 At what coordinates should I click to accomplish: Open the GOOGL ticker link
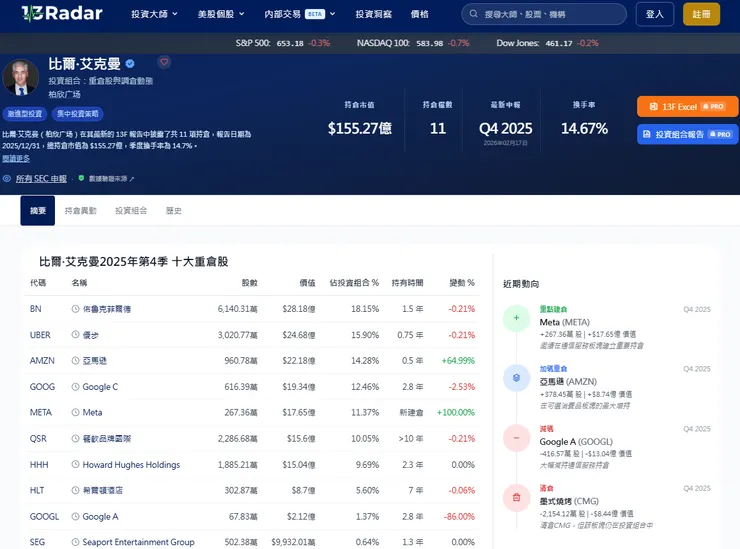(44, 516)
